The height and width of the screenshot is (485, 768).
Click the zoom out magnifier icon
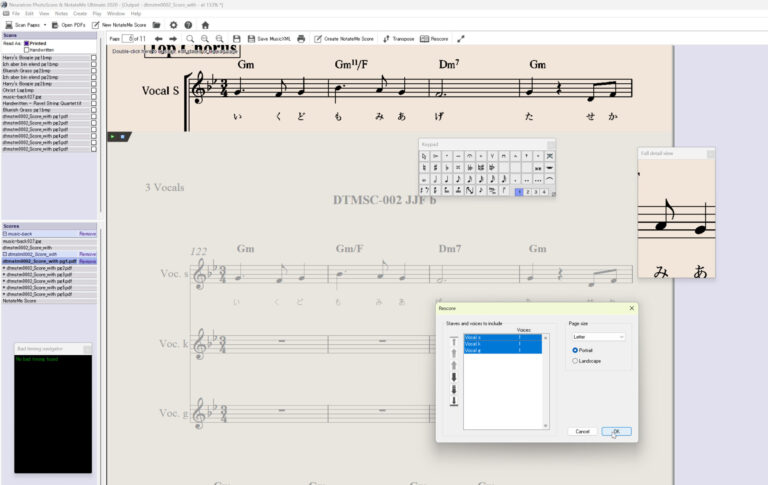pos(219,39)
